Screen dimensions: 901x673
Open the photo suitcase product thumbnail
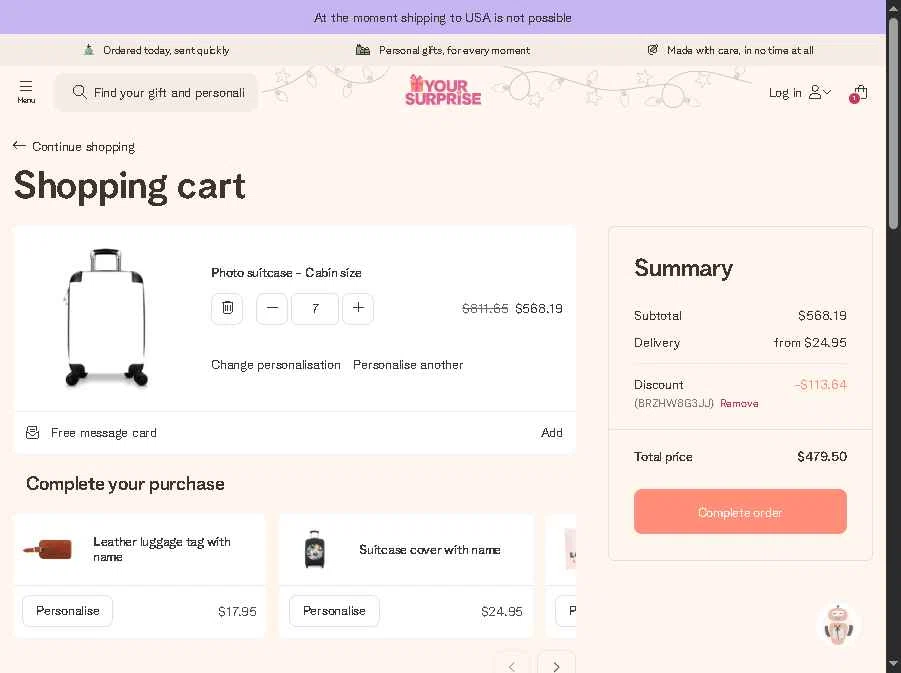pyautogui.click(x=106, y=317)
